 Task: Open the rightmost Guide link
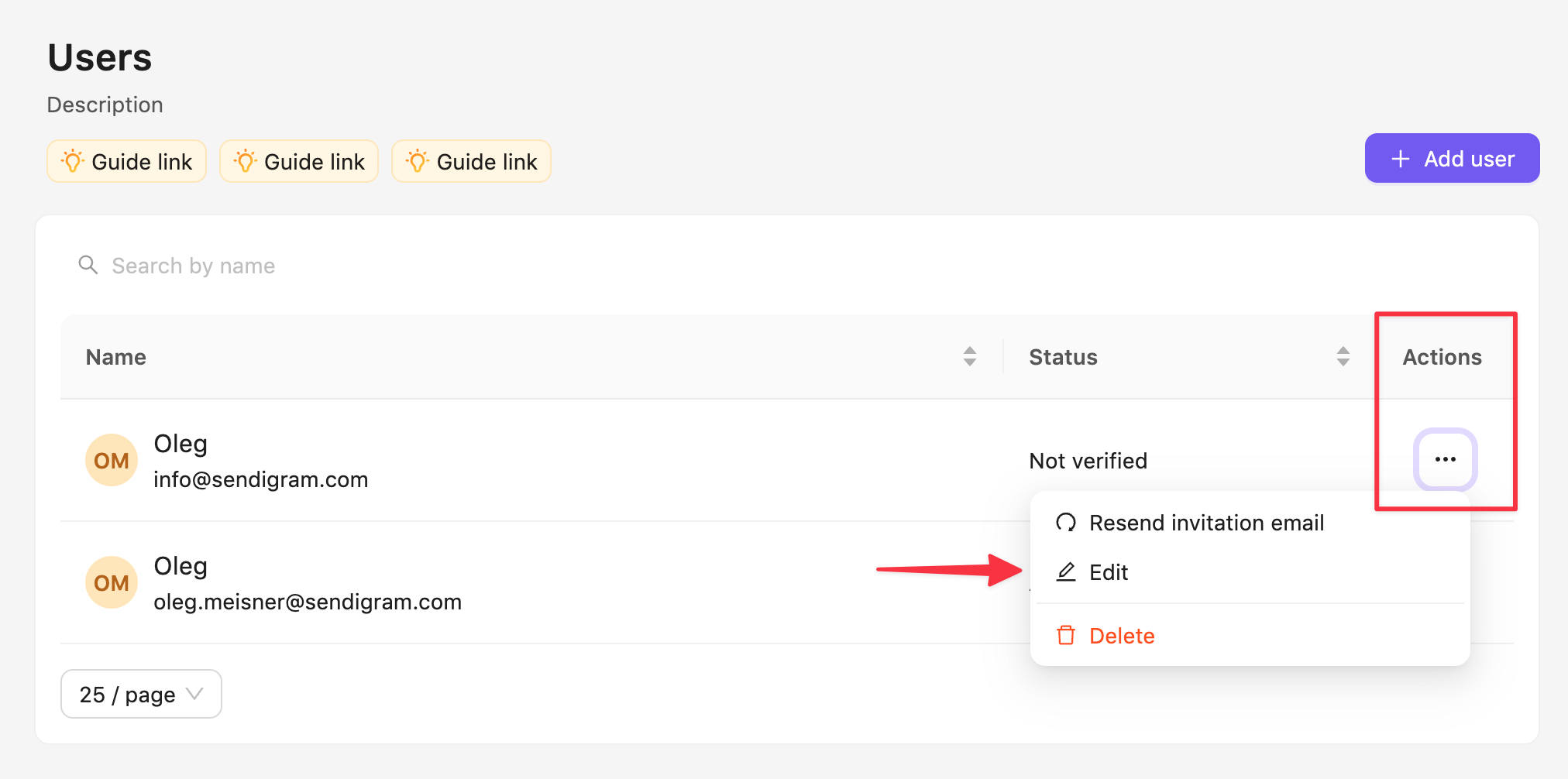471,161
